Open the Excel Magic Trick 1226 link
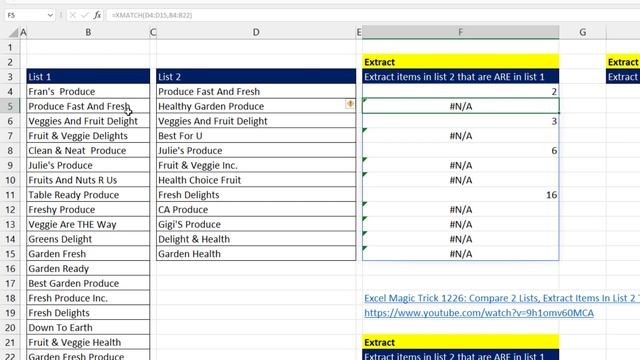The height and width of the screenshot is (360, 640). point(502,298)
